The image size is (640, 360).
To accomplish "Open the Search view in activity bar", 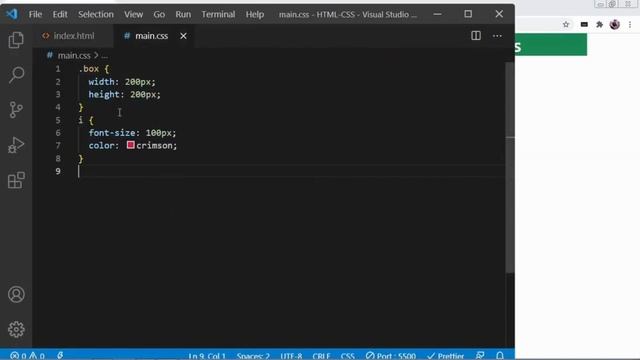I will pyautogui.click(x=16, y=75).
